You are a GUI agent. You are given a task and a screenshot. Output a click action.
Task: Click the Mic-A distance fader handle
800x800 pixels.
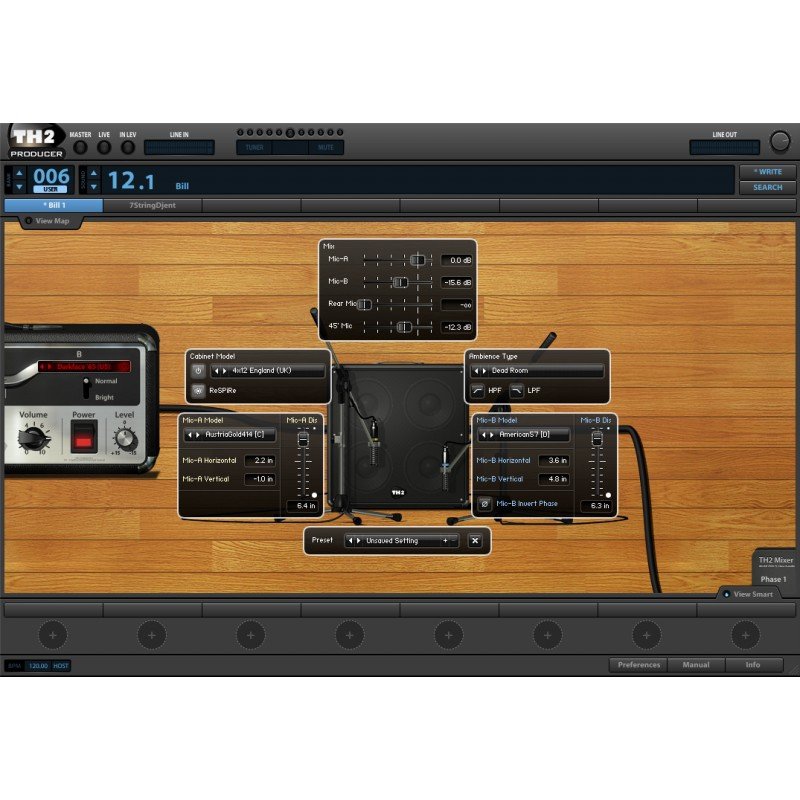click(303, 439)
